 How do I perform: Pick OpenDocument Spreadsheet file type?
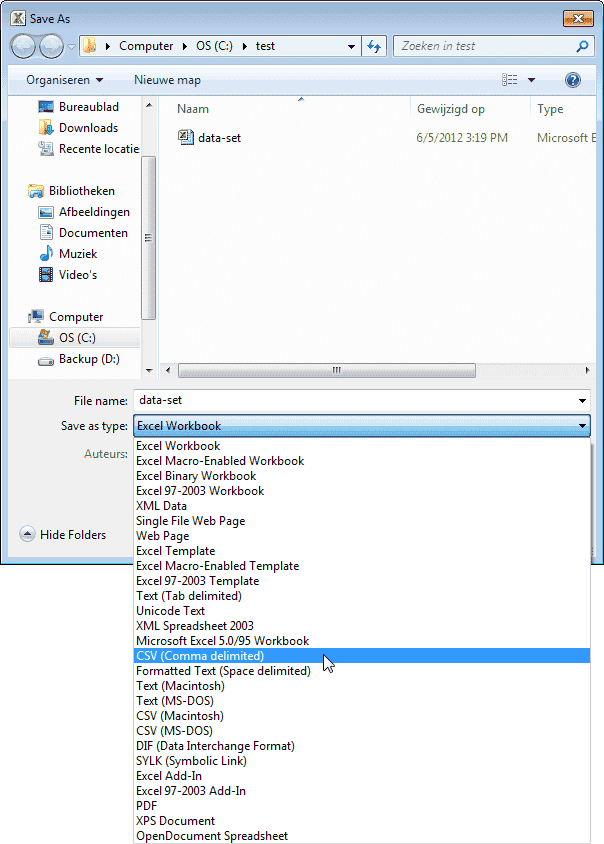coord(212,836)
